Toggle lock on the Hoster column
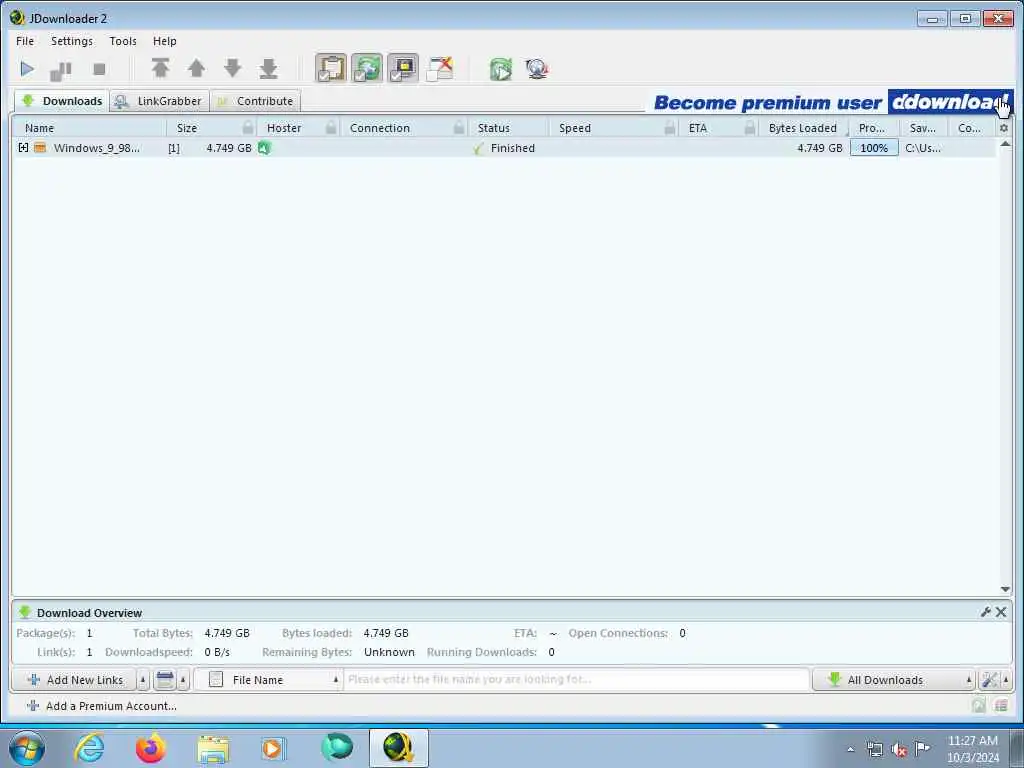The width and height of the screenshot is (1024, 768). point(331,127)
